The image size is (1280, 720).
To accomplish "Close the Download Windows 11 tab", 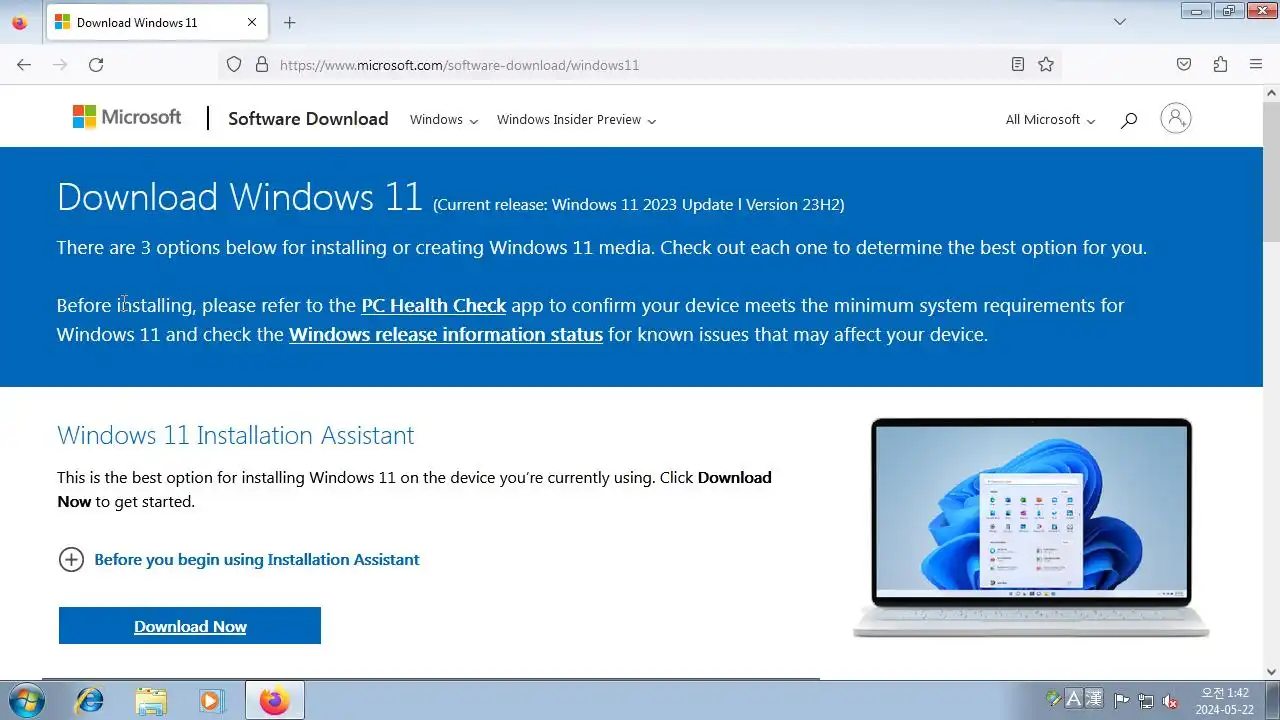I will pyautogui.click(x=252, y=22).
